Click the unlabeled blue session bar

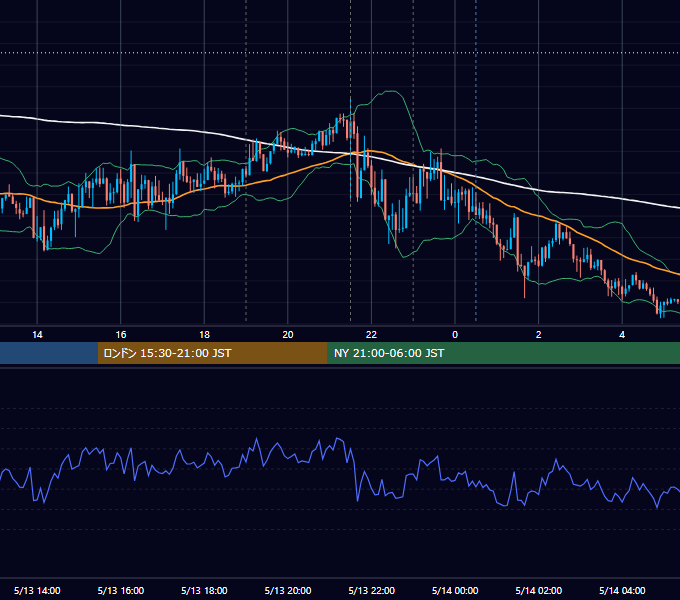[49, 353]
